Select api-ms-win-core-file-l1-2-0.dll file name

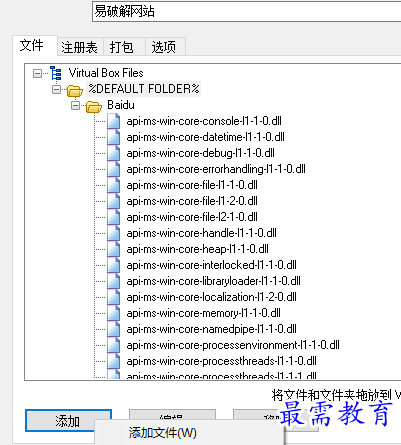click(192, 201)
